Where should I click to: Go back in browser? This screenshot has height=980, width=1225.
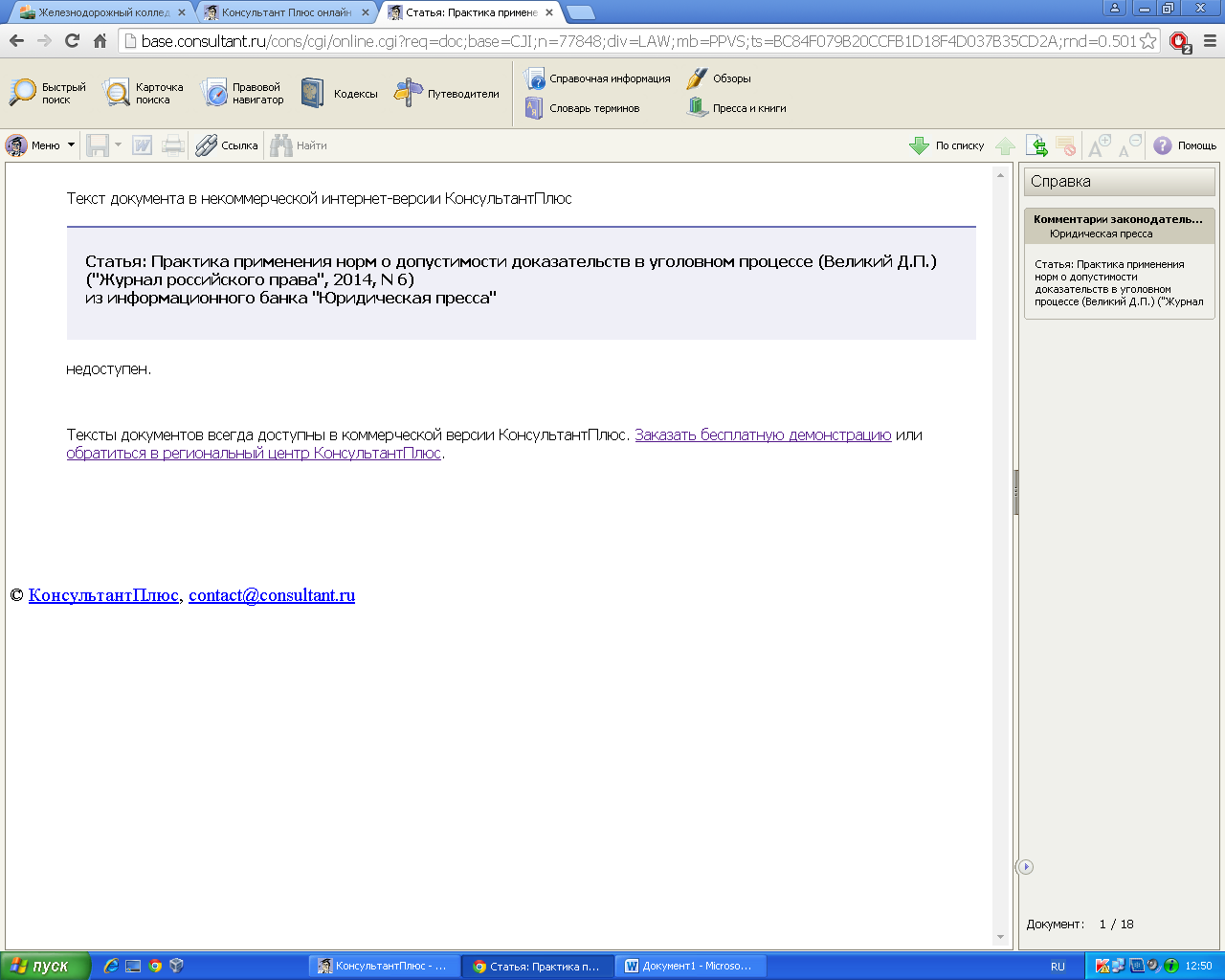point(16,41)
